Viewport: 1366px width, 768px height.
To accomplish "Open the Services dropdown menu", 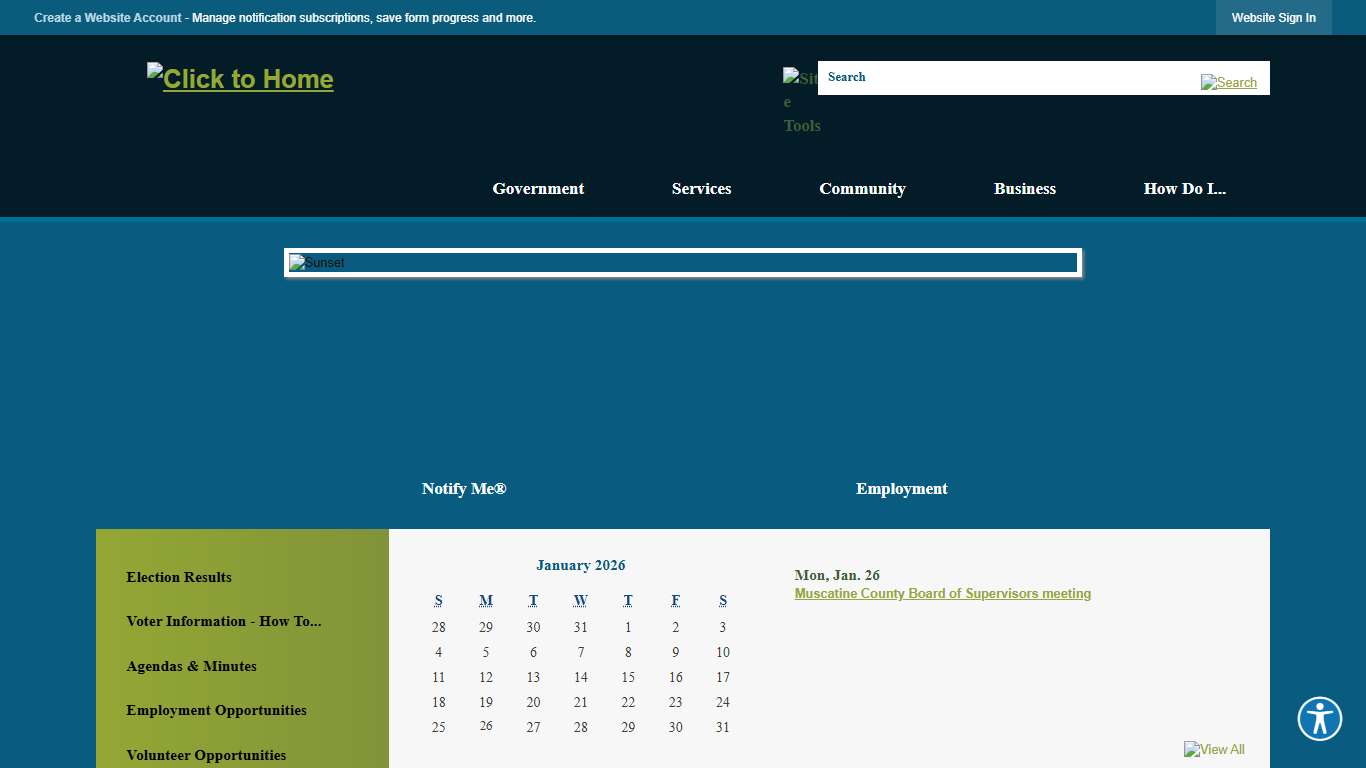I will click(701, 188).
